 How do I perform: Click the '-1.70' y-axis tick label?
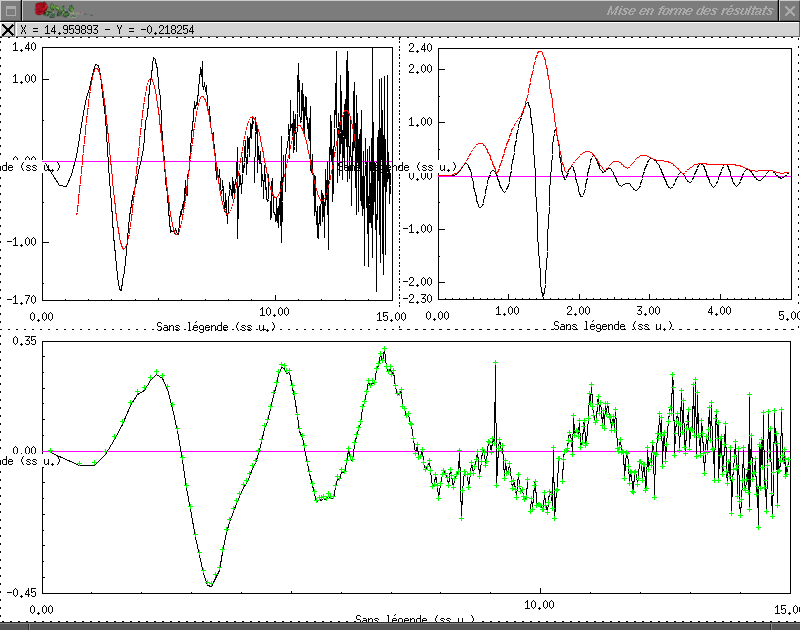pos(21,299)
